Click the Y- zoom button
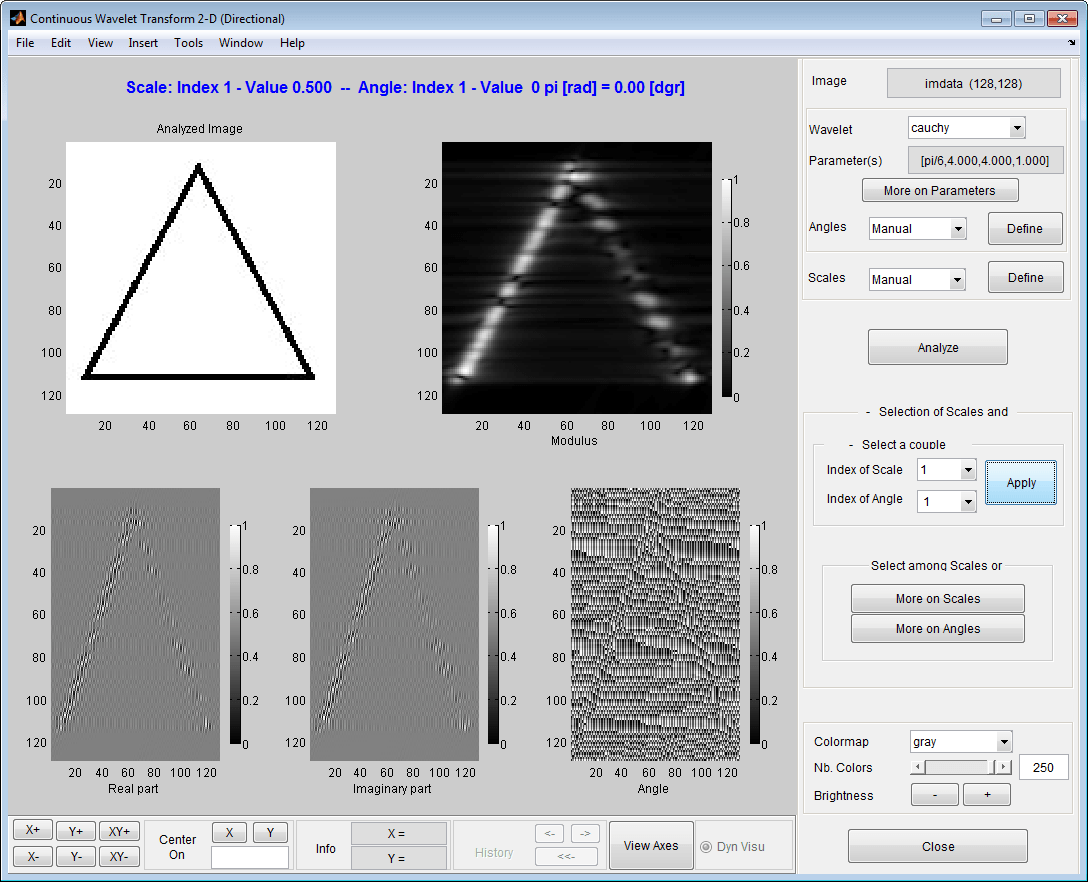This screenshot has height=882, width=1088. 76,857
